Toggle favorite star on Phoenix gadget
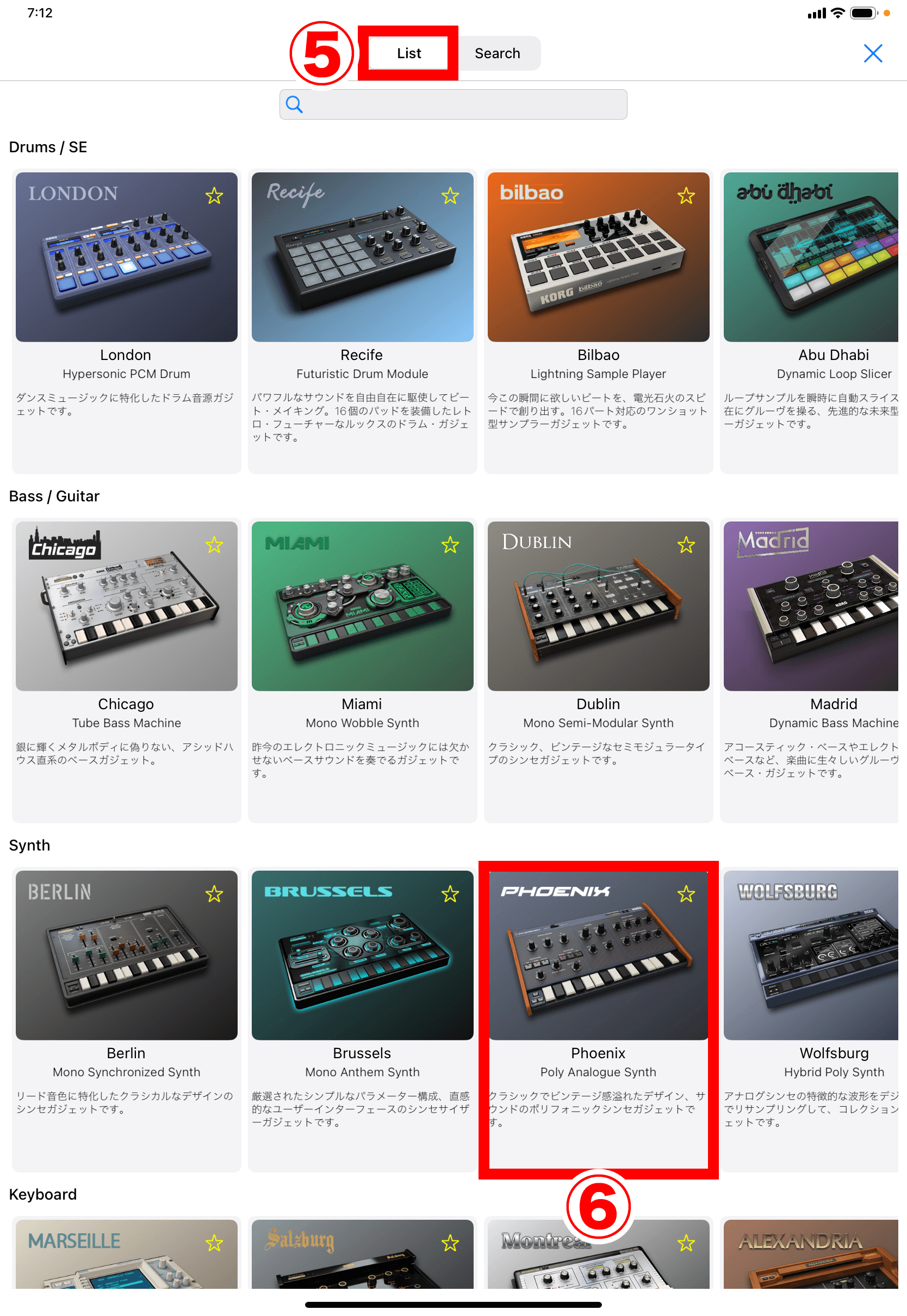This screenshot has height=1316, width=907. click(x=686, y=895)
